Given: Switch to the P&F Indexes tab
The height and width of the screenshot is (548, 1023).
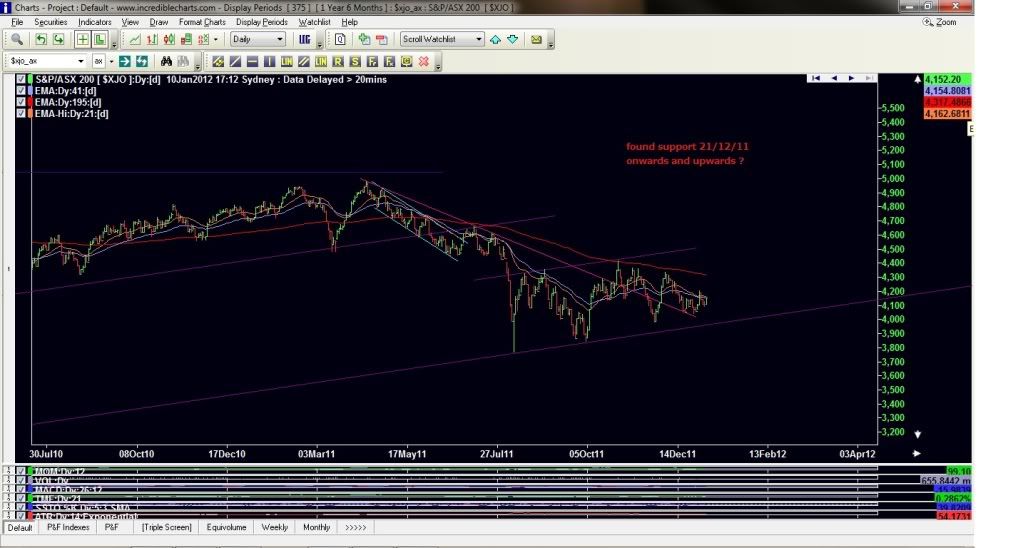Looking at the screenshot, I should click(68, 527).
